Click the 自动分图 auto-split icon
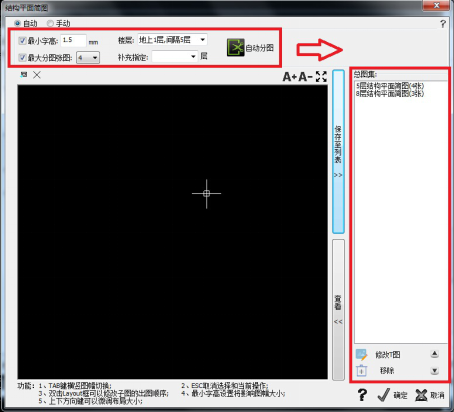Image resolution: width=454 pixels, height=412 pixels. (x=236, y=48)
